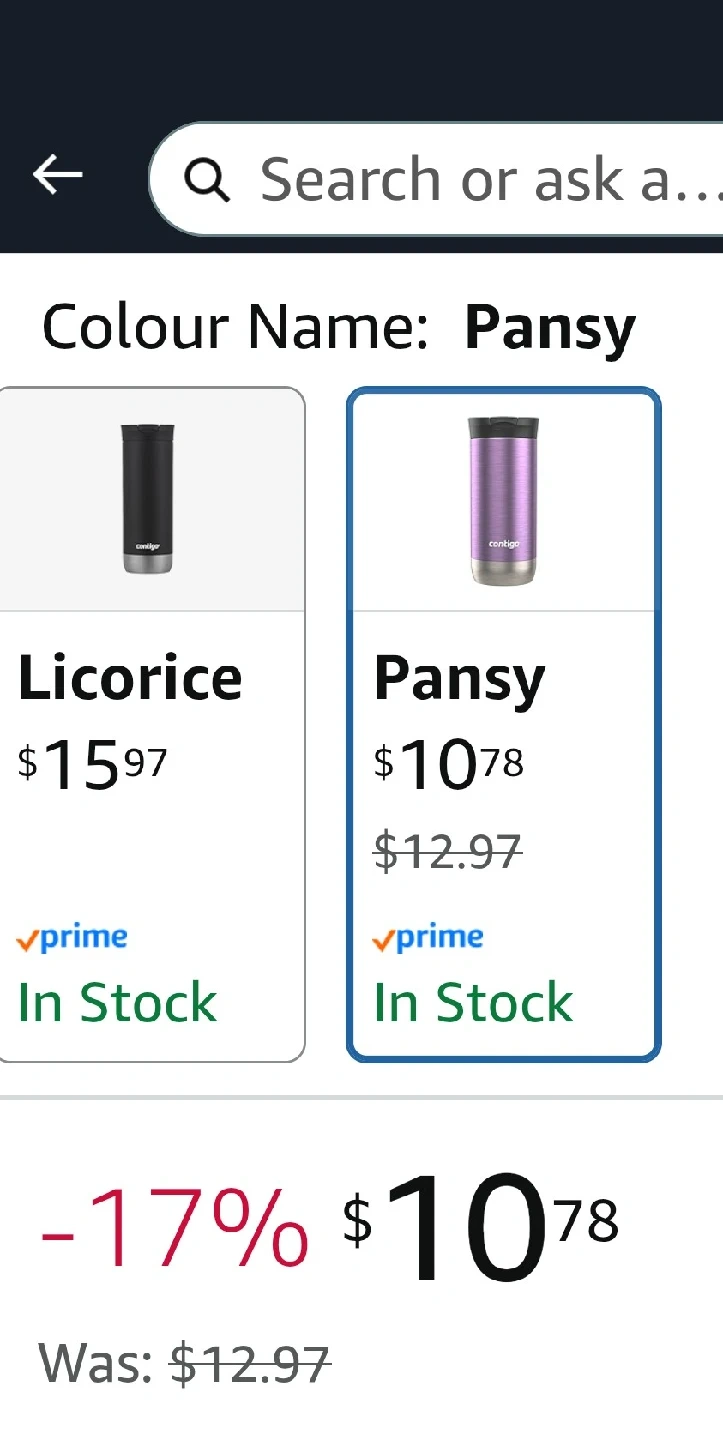Image resolution: width=723 pixels, height=1440 pixels.
Task: Focus the "Search or ask" input field
Action: coord(480,180)
